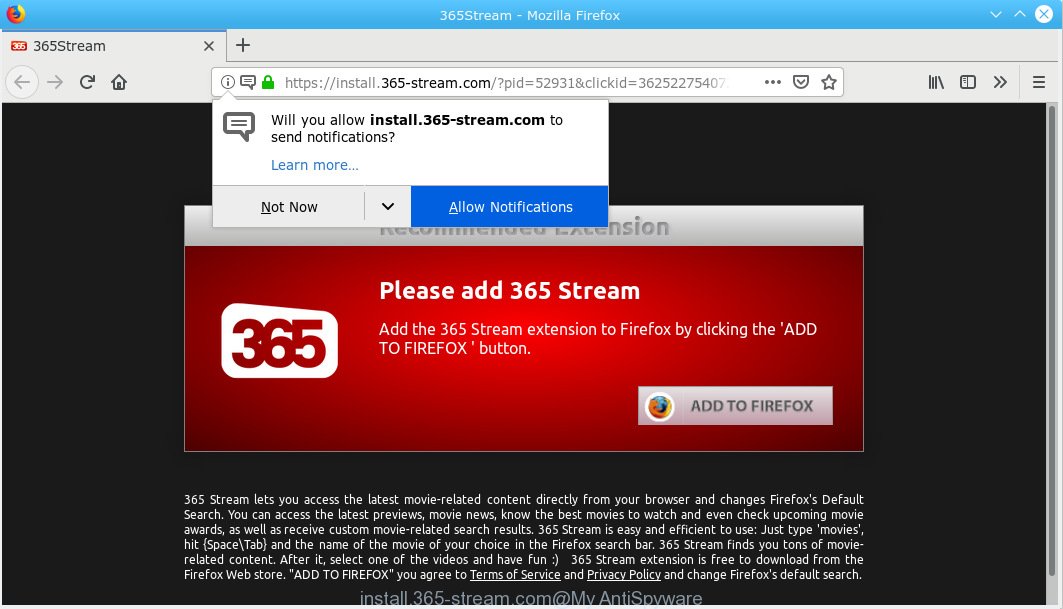
Task: Click the window shade chevron-down button
Action: point(995,14)
